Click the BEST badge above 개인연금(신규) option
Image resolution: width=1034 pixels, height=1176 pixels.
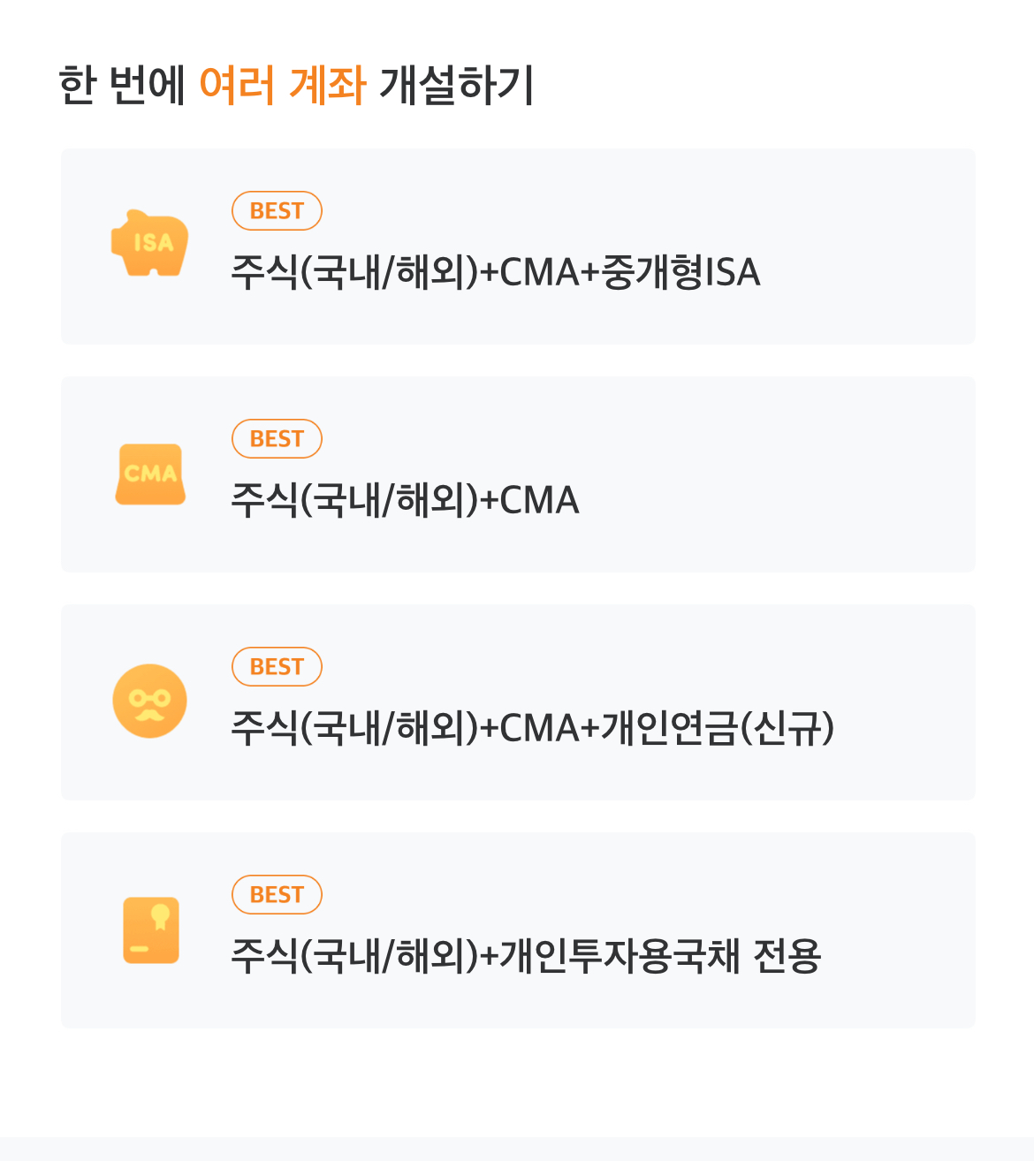pos(277,667)
